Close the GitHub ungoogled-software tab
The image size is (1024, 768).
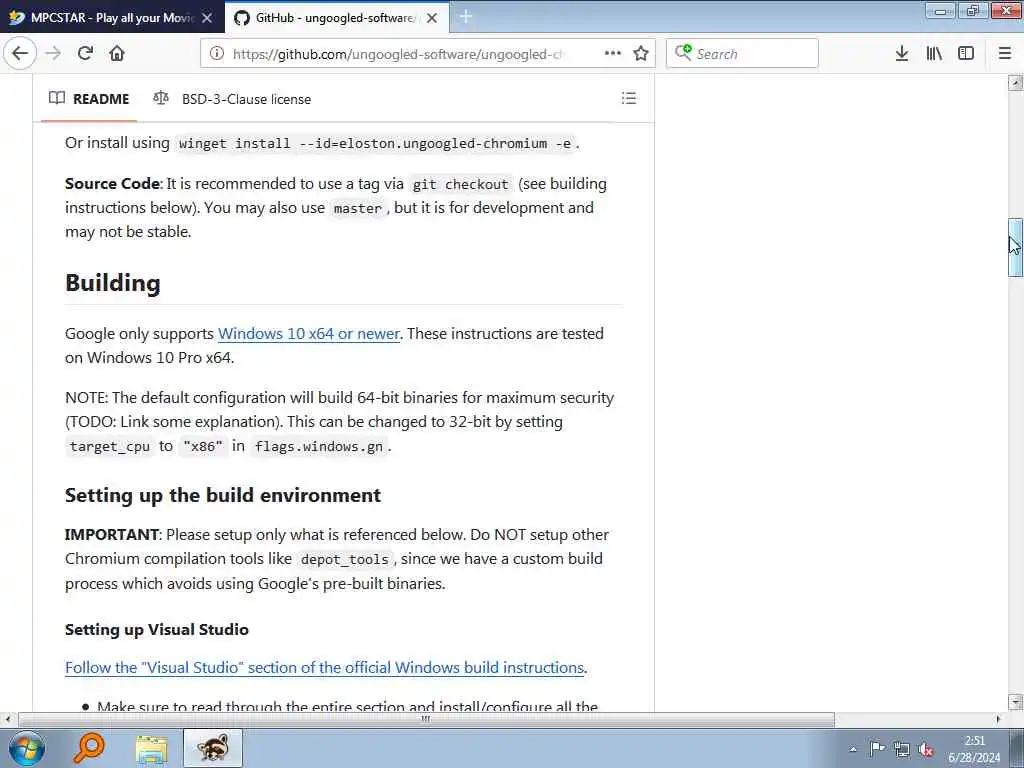pyautogui.click(x=432, y=18)
